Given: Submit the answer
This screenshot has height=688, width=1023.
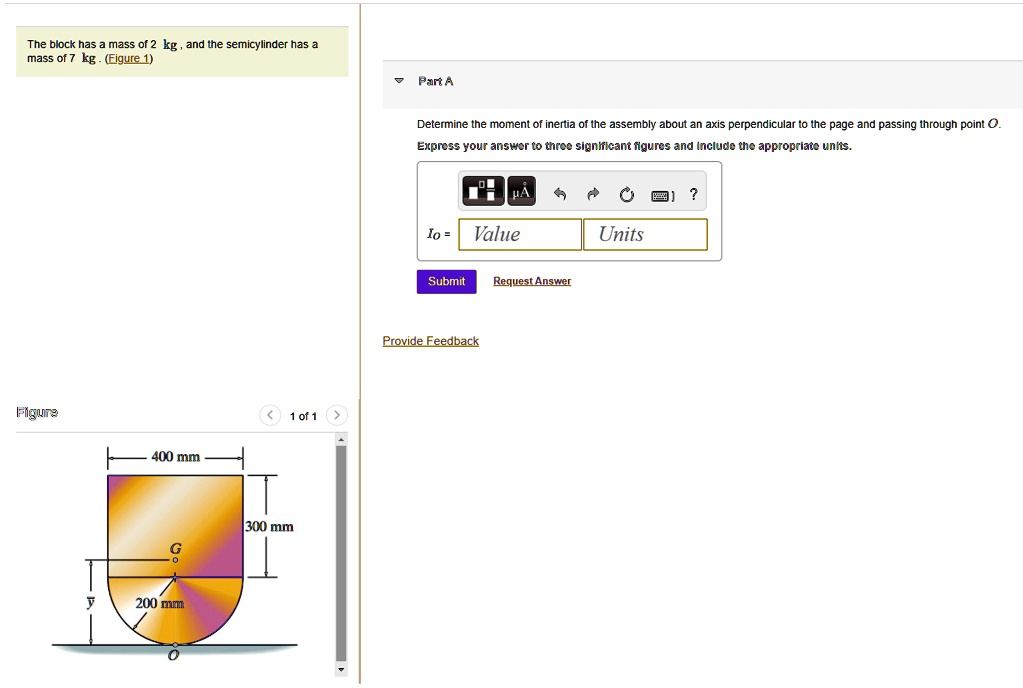Looking at the screenshot, I should point(446,281).
